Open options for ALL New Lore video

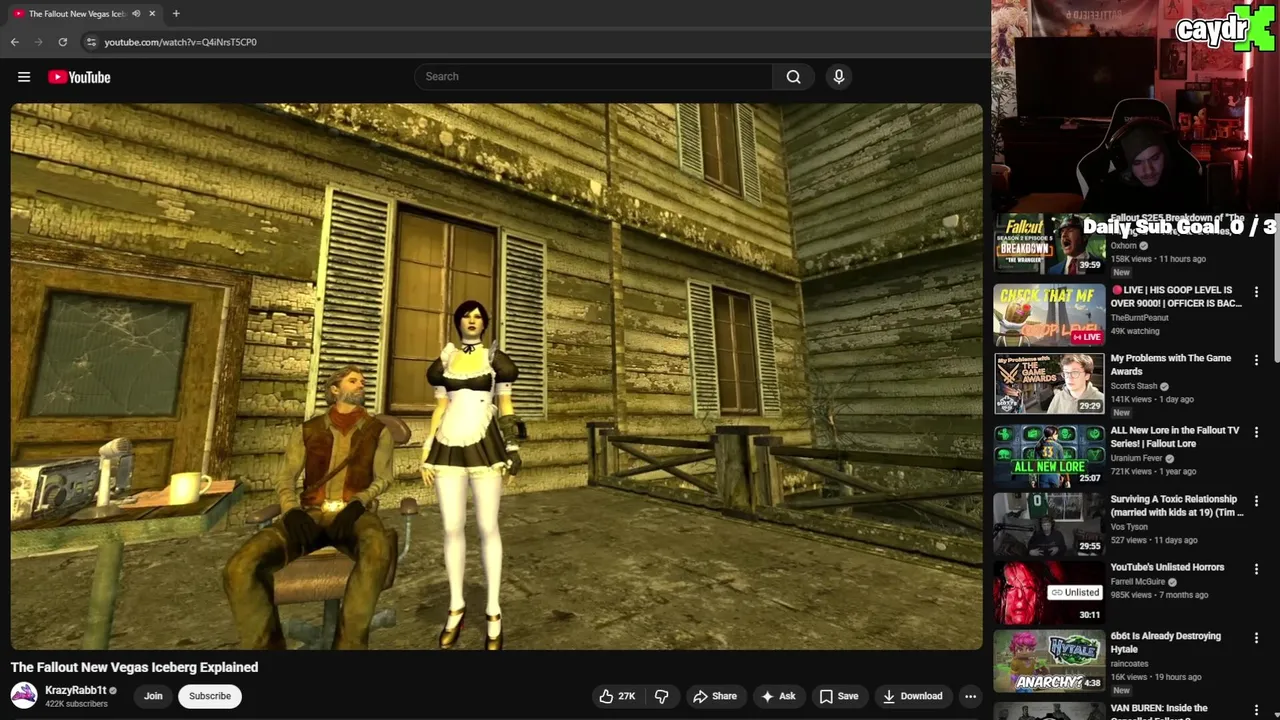pyautogui.click(x=1257, y=432)
